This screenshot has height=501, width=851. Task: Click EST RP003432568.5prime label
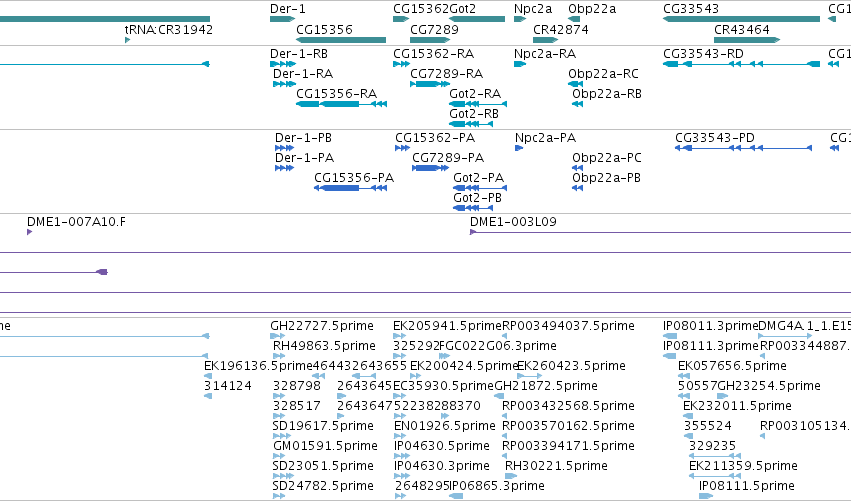point(568,407)
